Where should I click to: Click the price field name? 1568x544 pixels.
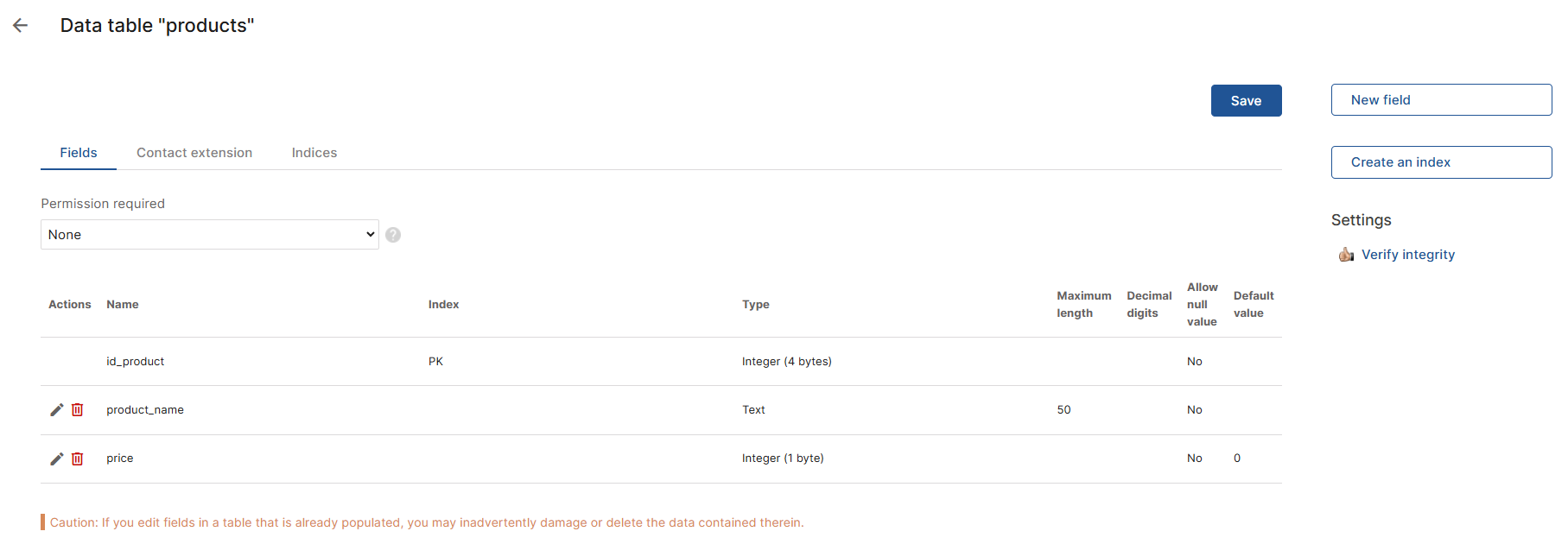pos(120,459)
